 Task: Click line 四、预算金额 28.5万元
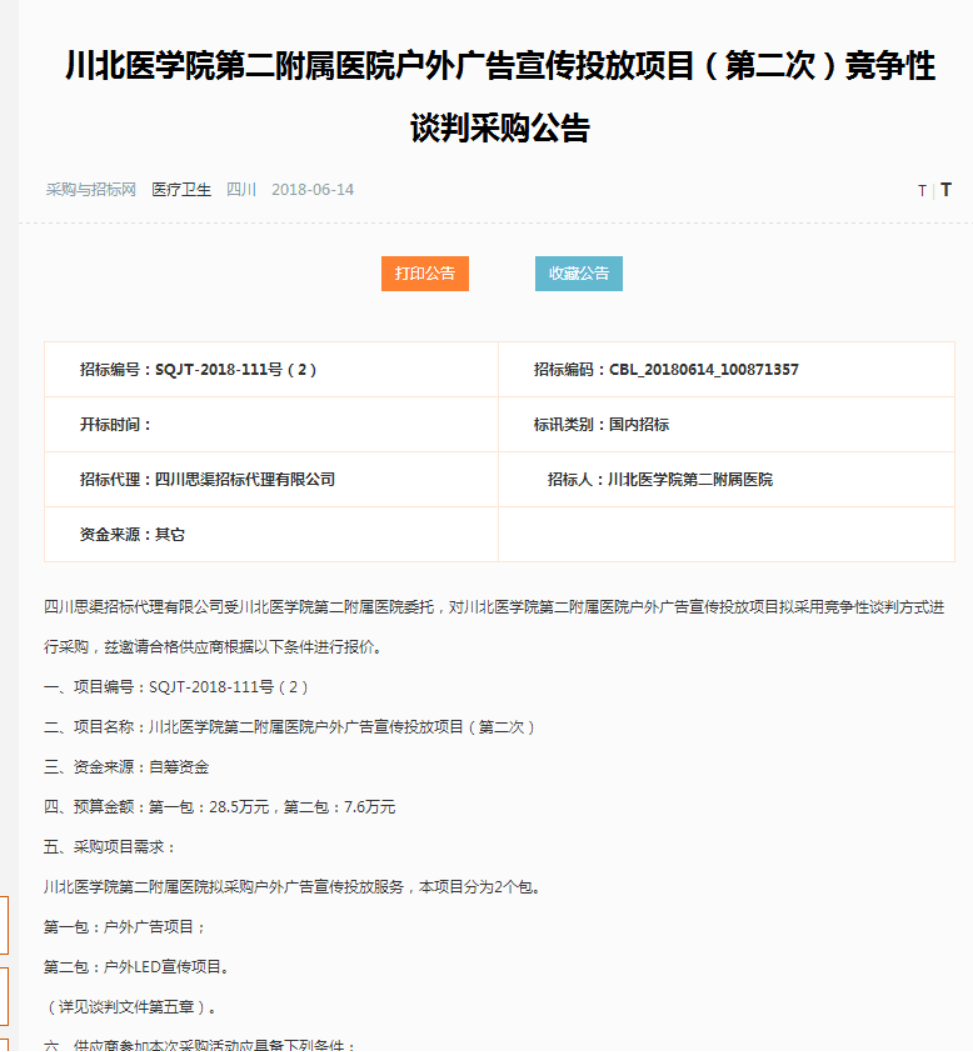[219, 807]
